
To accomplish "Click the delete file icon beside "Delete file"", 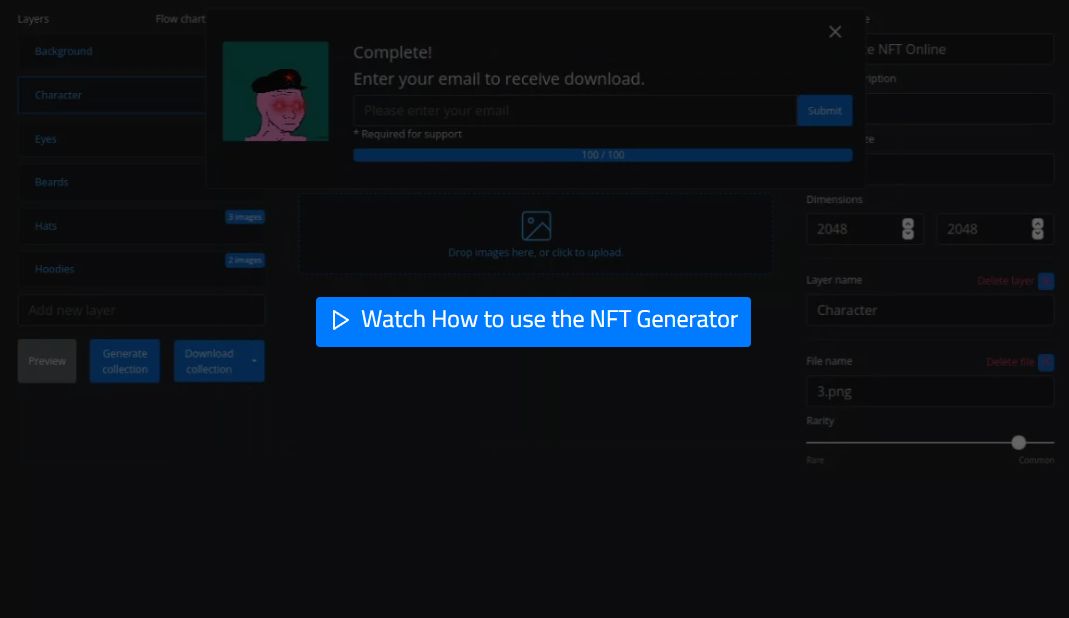I will point(1045,362).
